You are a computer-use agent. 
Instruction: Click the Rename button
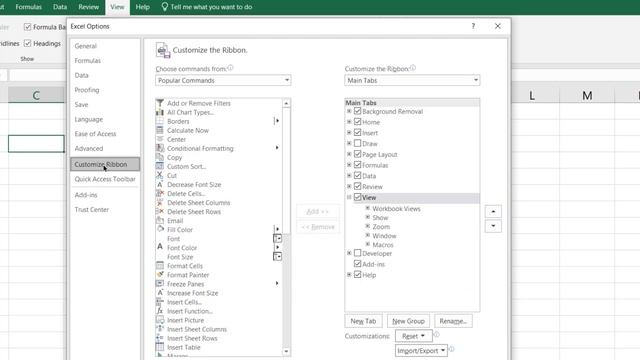pos(453,321)
